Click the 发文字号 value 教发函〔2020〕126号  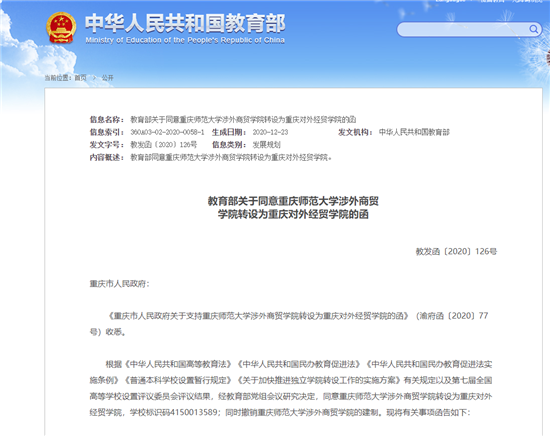164,145
